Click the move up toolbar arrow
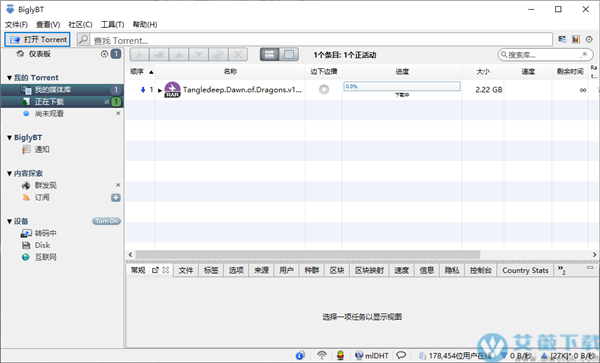The height and width of the screenshot is (363, 600). 179,55
